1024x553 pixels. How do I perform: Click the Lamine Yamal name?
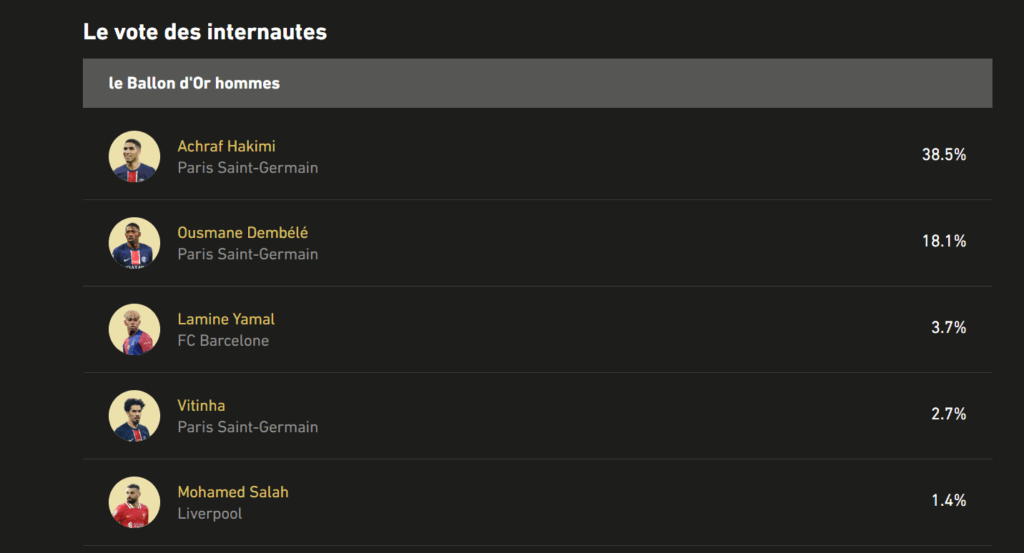pos(226,319)
